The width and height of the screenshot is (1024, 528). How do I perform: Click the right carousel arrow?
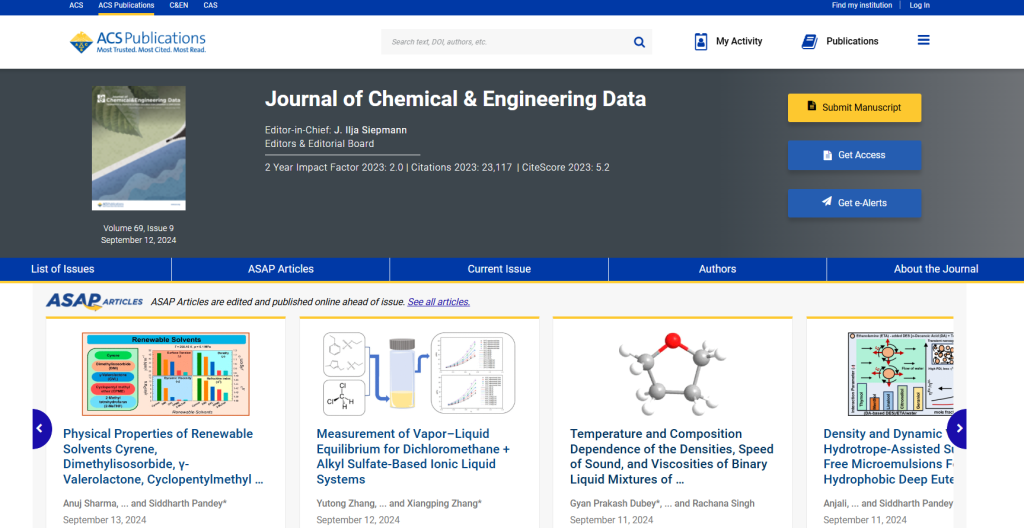pos(957,429)
